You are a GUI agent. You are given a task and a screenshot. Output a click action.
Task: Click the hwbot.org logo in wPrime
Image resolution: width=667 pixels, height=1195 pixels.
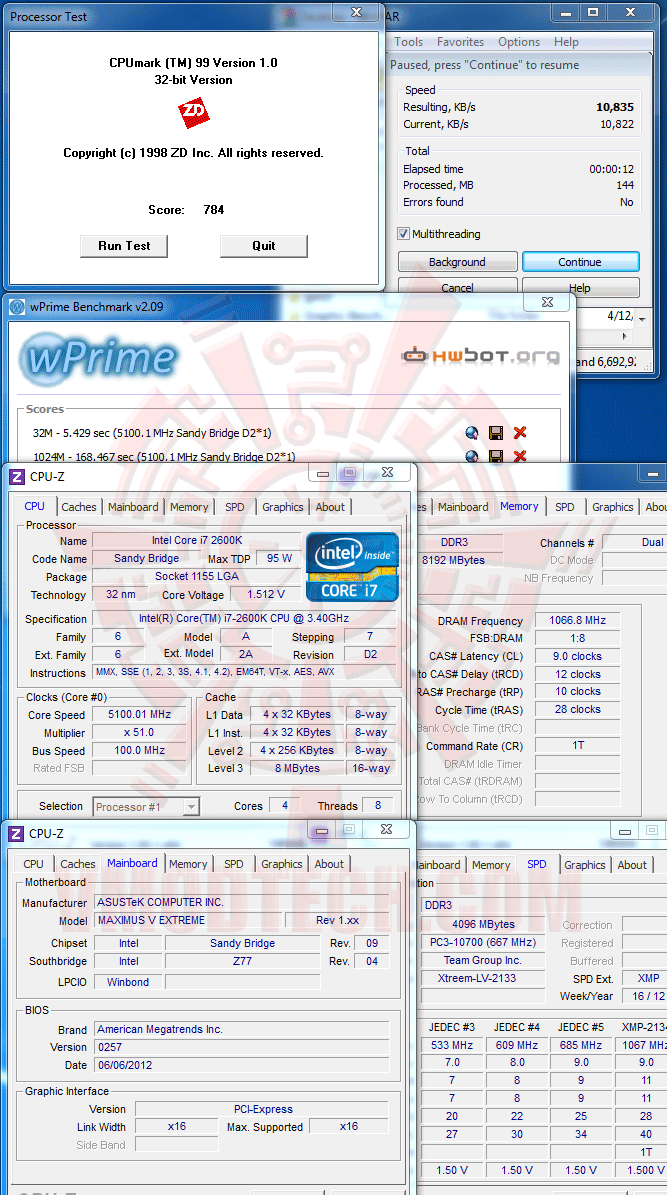[480, 356]
